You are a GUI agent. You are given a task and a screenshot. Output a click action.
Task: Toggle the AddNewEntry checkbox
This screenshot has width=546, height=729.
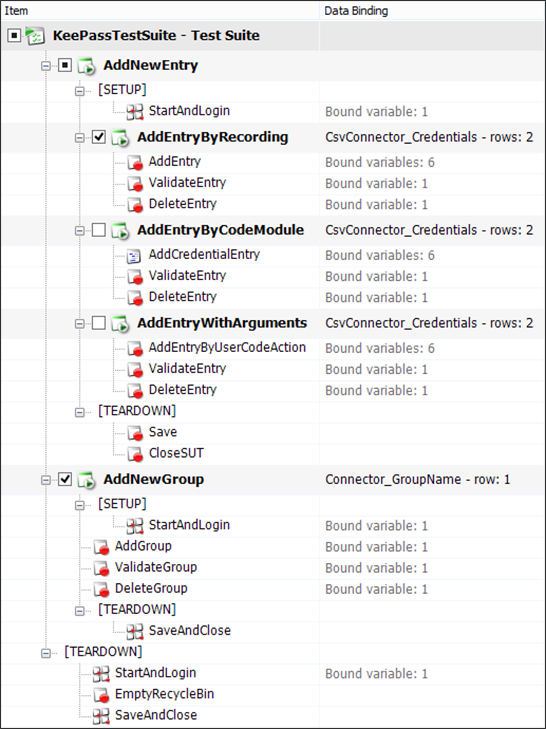click(x=65, y=65)
